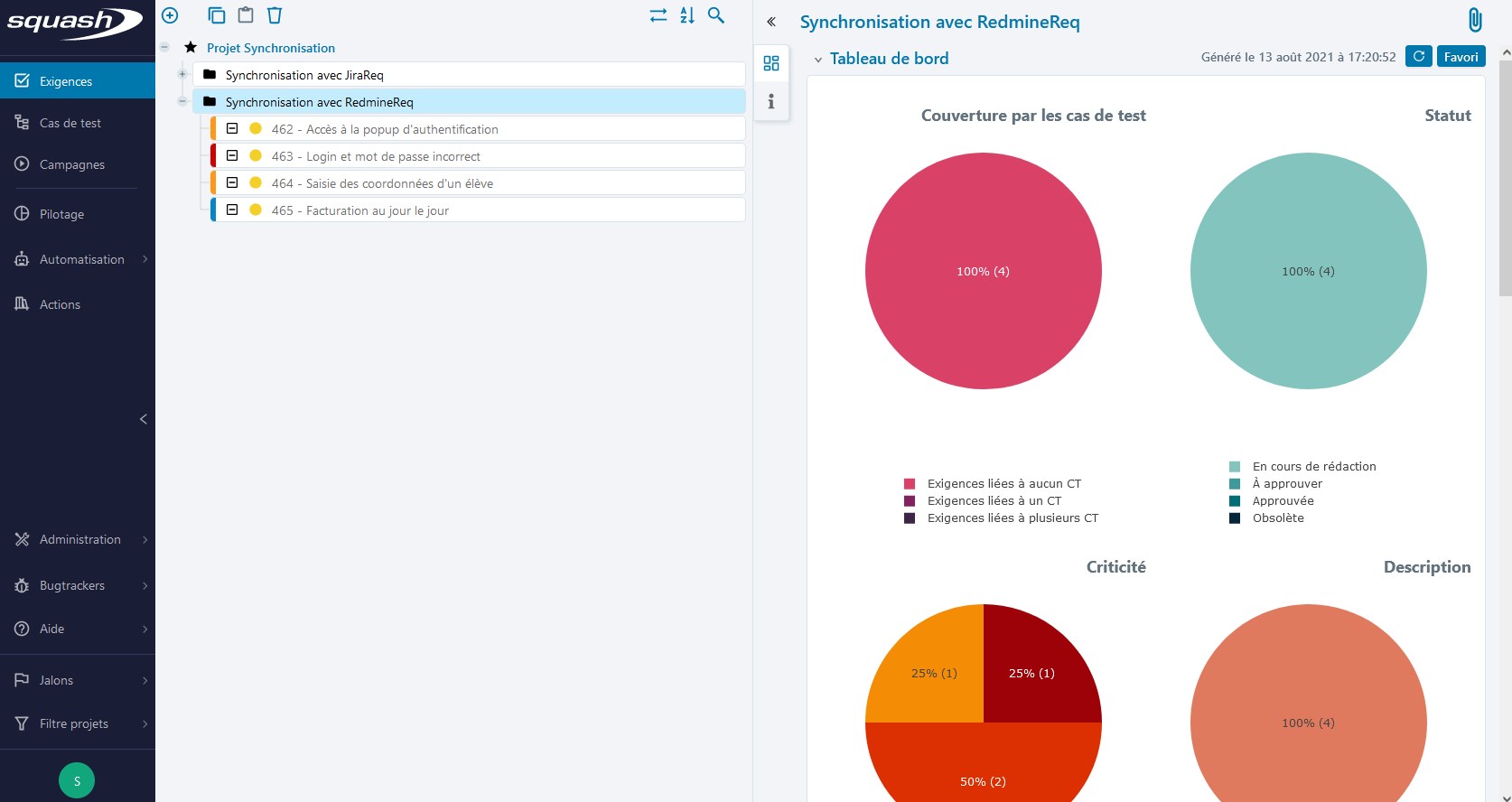Click the star icon of Projet Synchronisation
The image size is (1512, 802).
(191, 47)
